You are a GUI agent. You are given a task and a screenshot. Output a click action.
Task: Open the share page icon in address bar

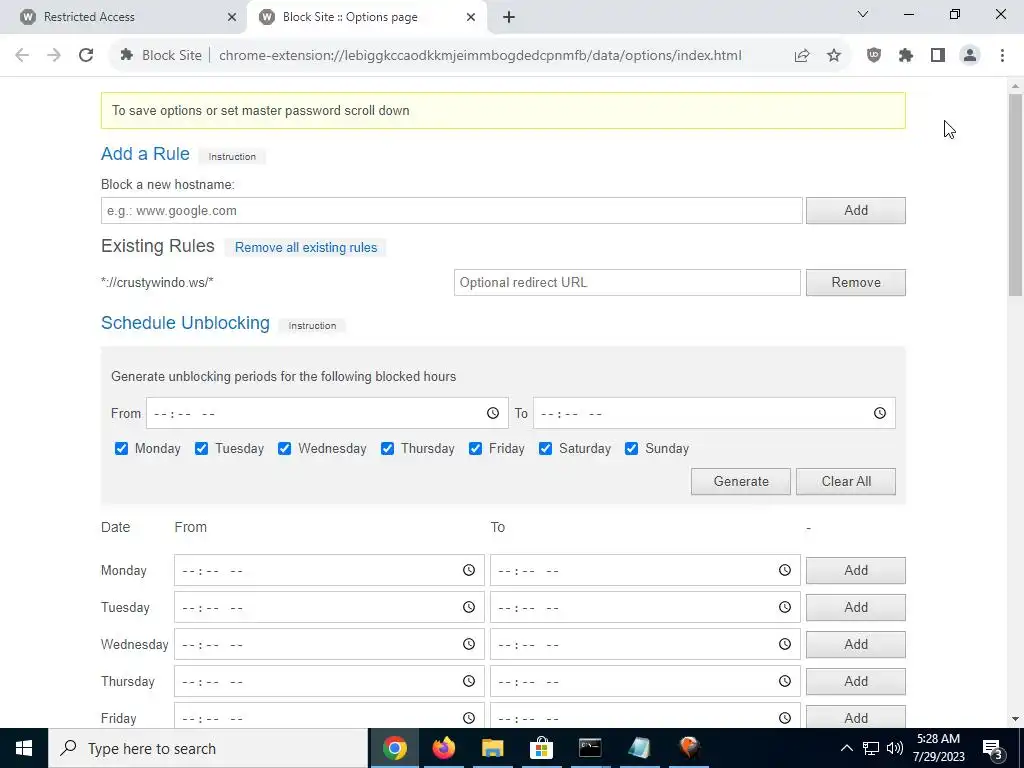tap(802, 56)
